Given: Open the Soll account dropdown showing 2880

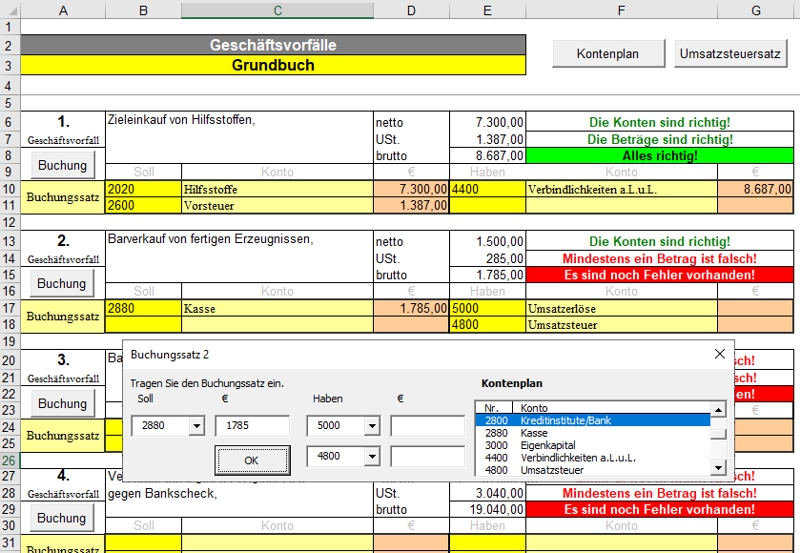Looking at the screenshot, I should pos(196,427).
